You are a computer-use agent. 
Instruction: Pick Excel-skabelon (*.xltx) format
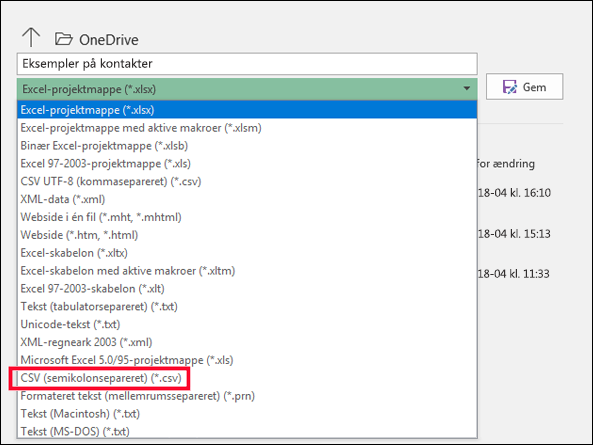pos(247,253)
